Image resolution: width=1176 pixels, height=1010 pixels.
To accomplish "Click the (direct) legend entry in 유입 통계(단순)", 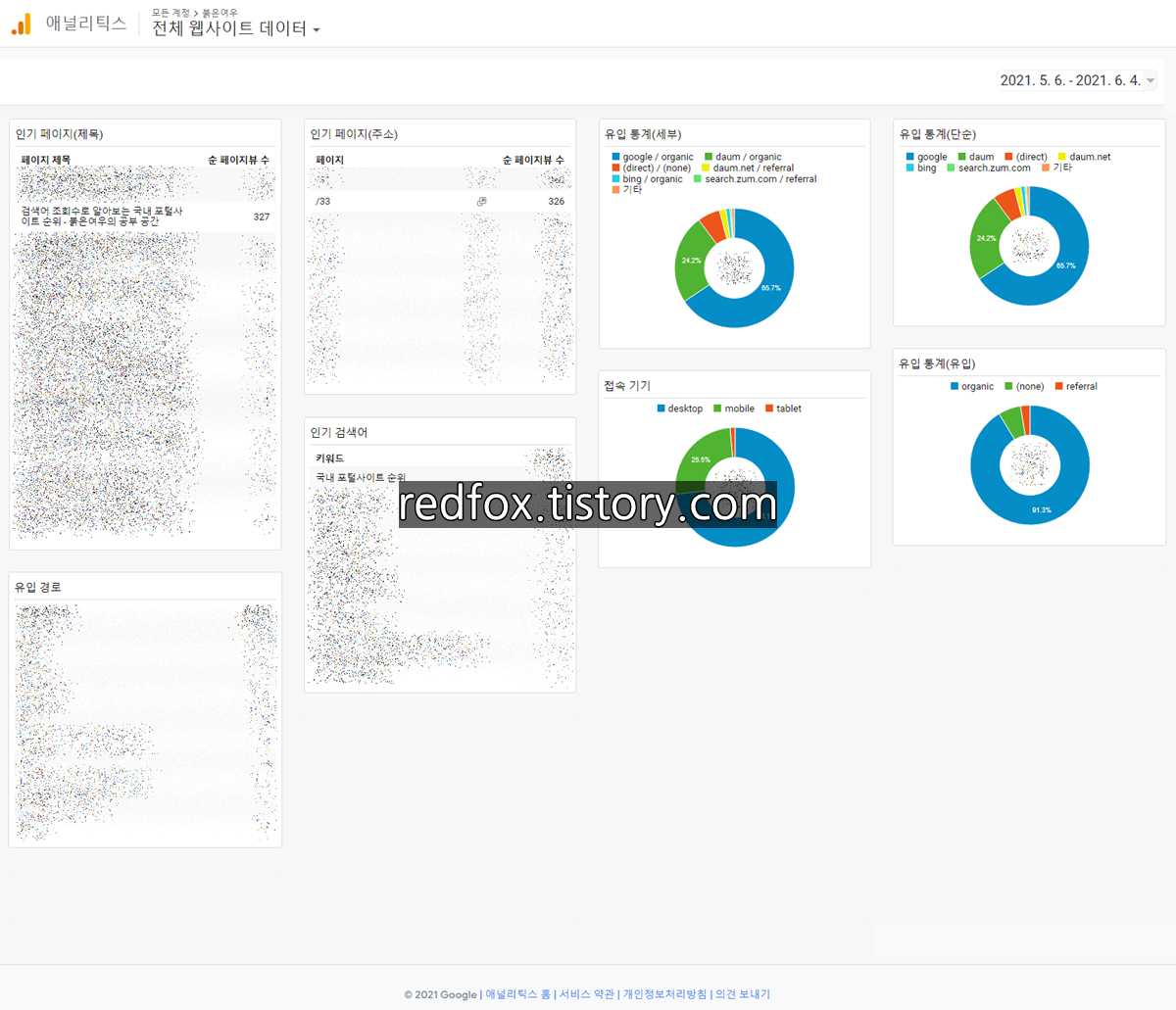I will tap(1026, 157).
